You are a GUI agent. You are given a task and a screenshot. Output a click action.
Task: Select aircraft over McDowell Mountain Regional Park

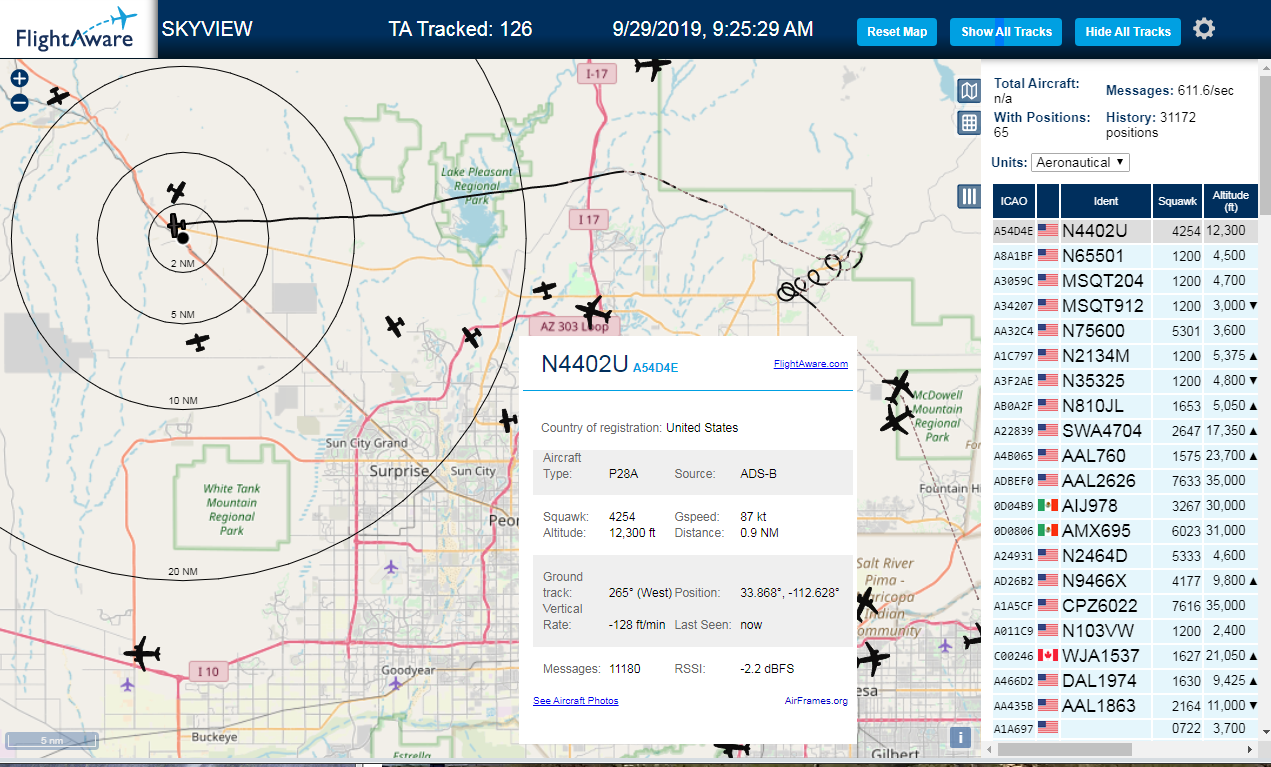click(897, 419)
